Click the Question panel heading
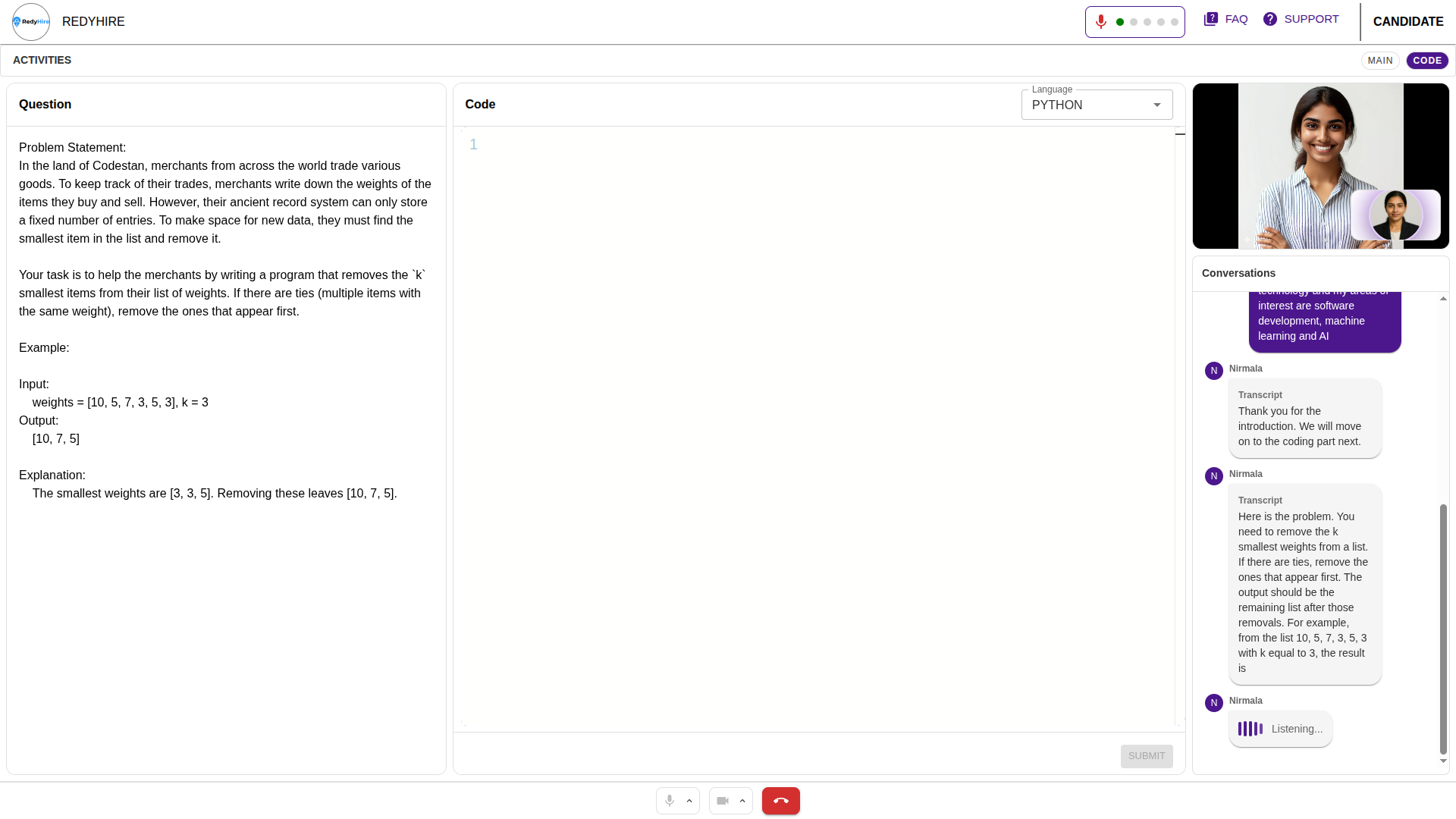The image size is (1456, 819). [45, 105]
